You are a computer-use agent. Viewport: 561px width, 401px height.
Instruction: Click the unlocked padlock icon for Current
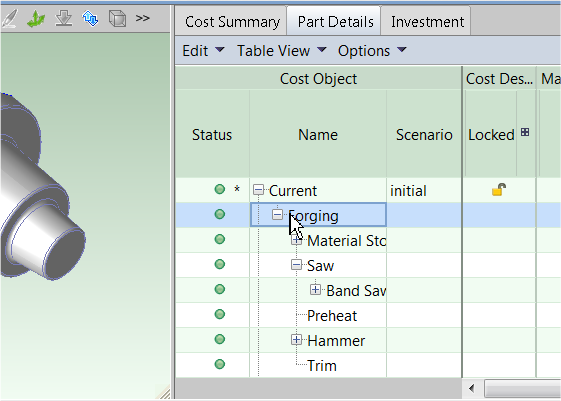pos(499,190)
